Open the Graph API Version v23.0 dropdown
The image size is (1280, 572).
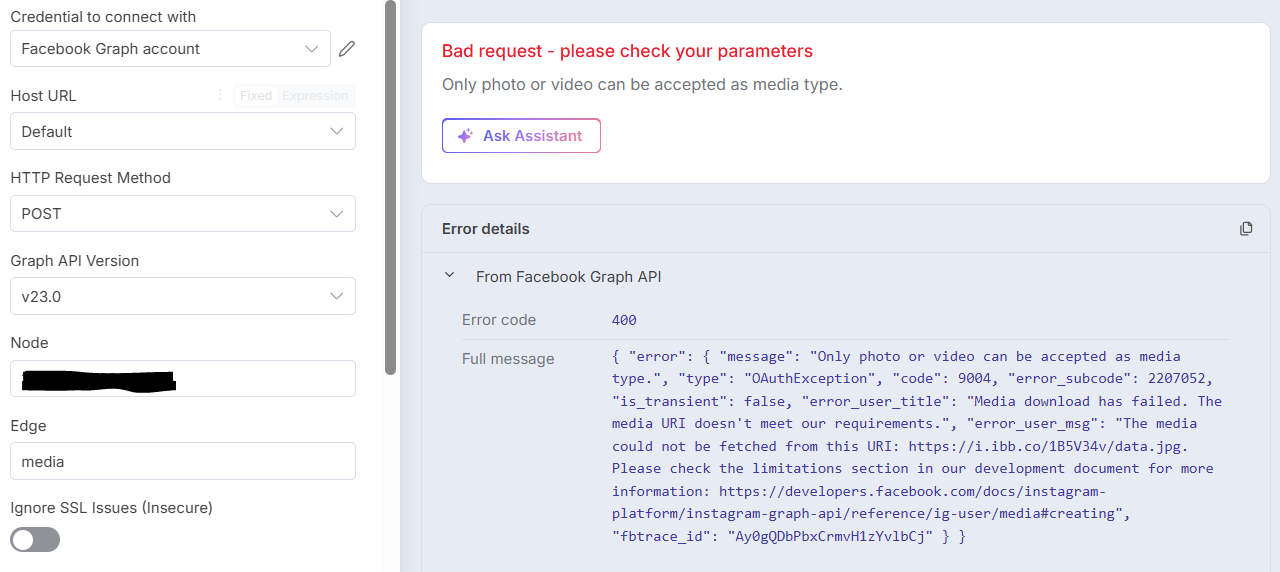tap(183, 296)
